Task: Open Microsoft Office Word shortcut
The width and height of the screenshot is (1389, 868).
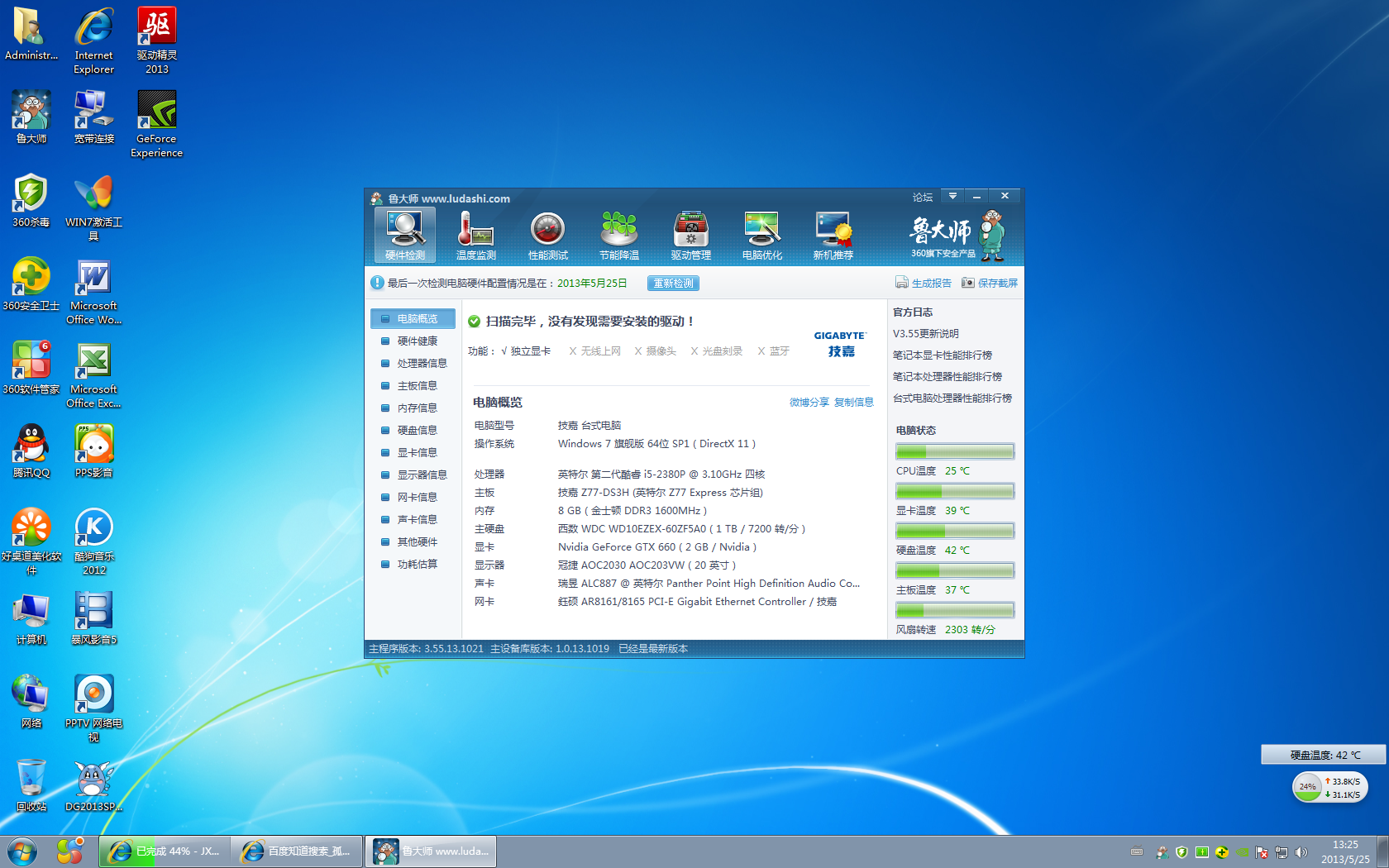Action: click(94, 291)
